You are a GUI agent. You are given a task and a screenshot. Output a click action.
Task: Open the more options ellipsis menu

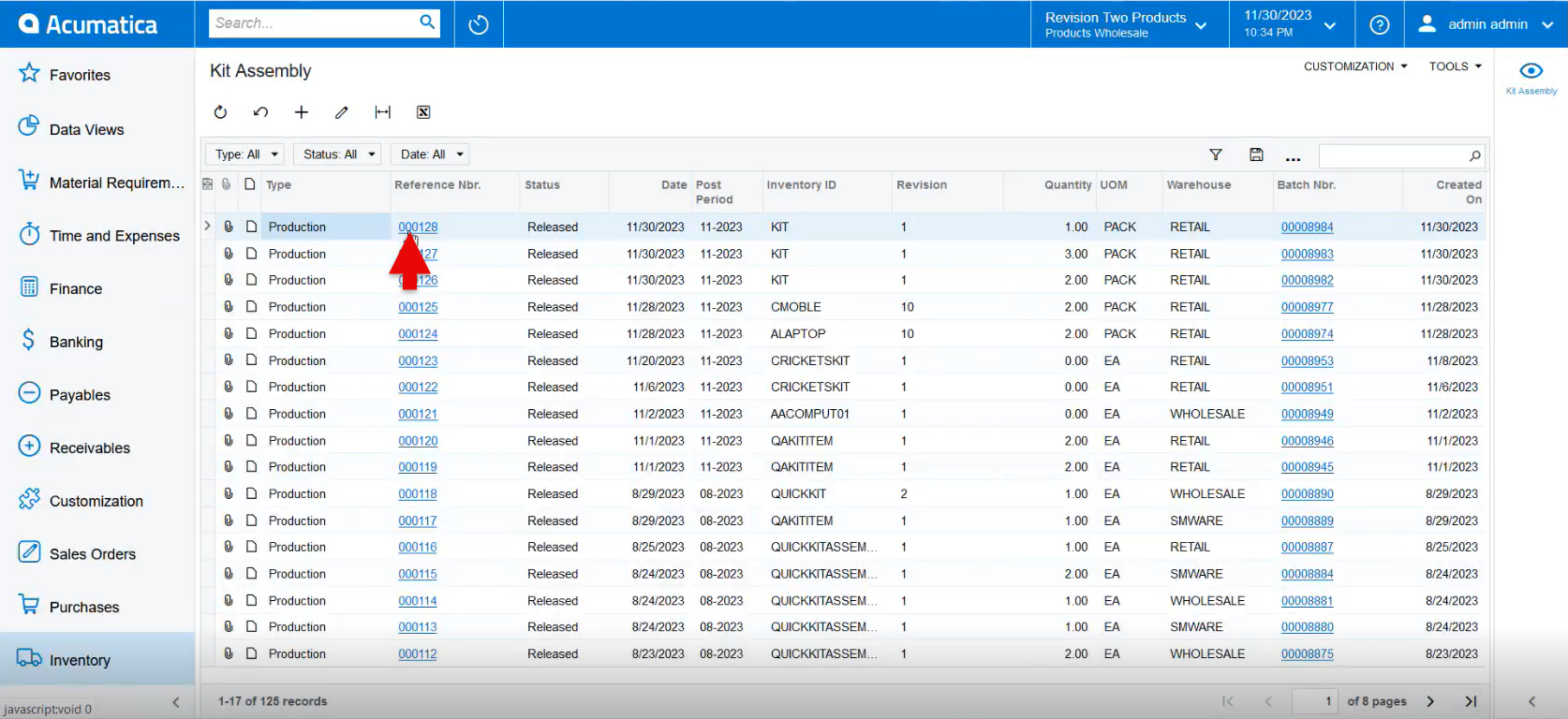(x=1293, y=157)
